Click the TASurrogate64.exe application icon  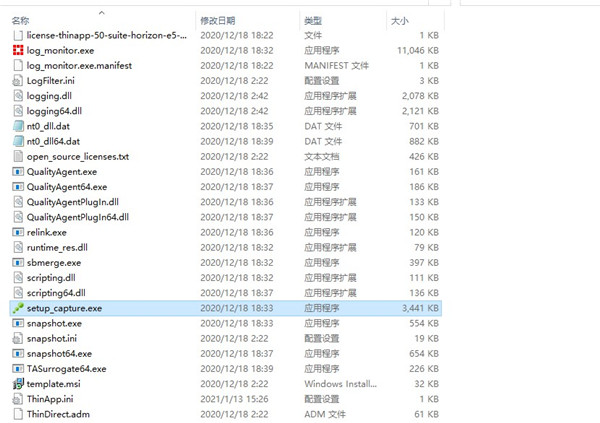click(18, 369)
